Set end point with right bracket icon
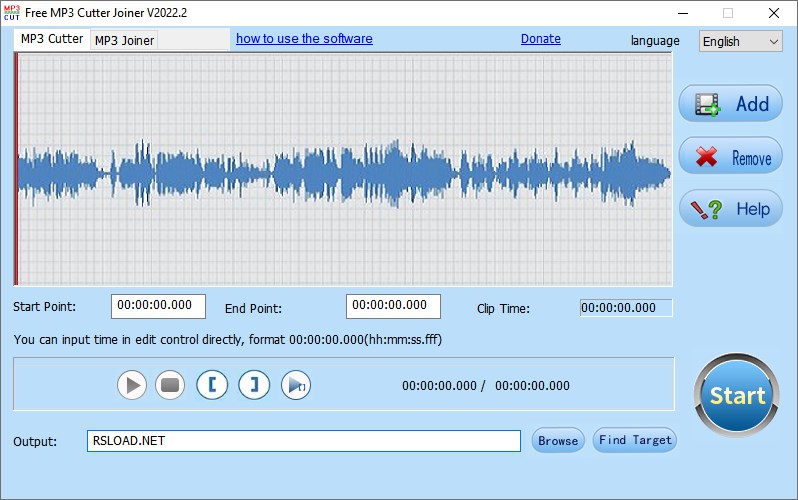This screenshot has height=500, width=798. point(254,385)
